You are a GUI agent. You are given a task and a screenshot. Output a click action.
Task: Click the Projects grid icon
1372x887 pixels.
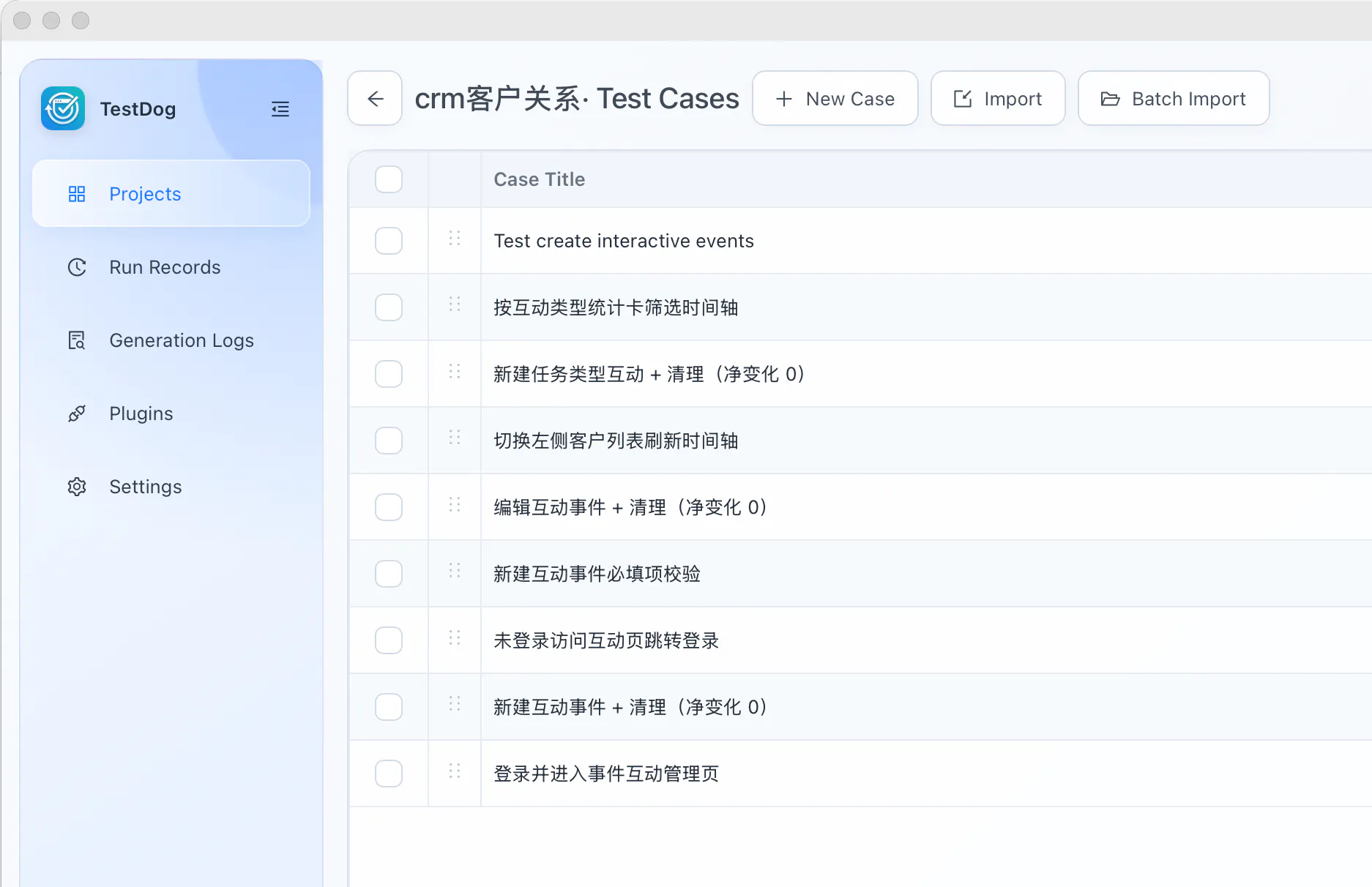click(77, 194)
